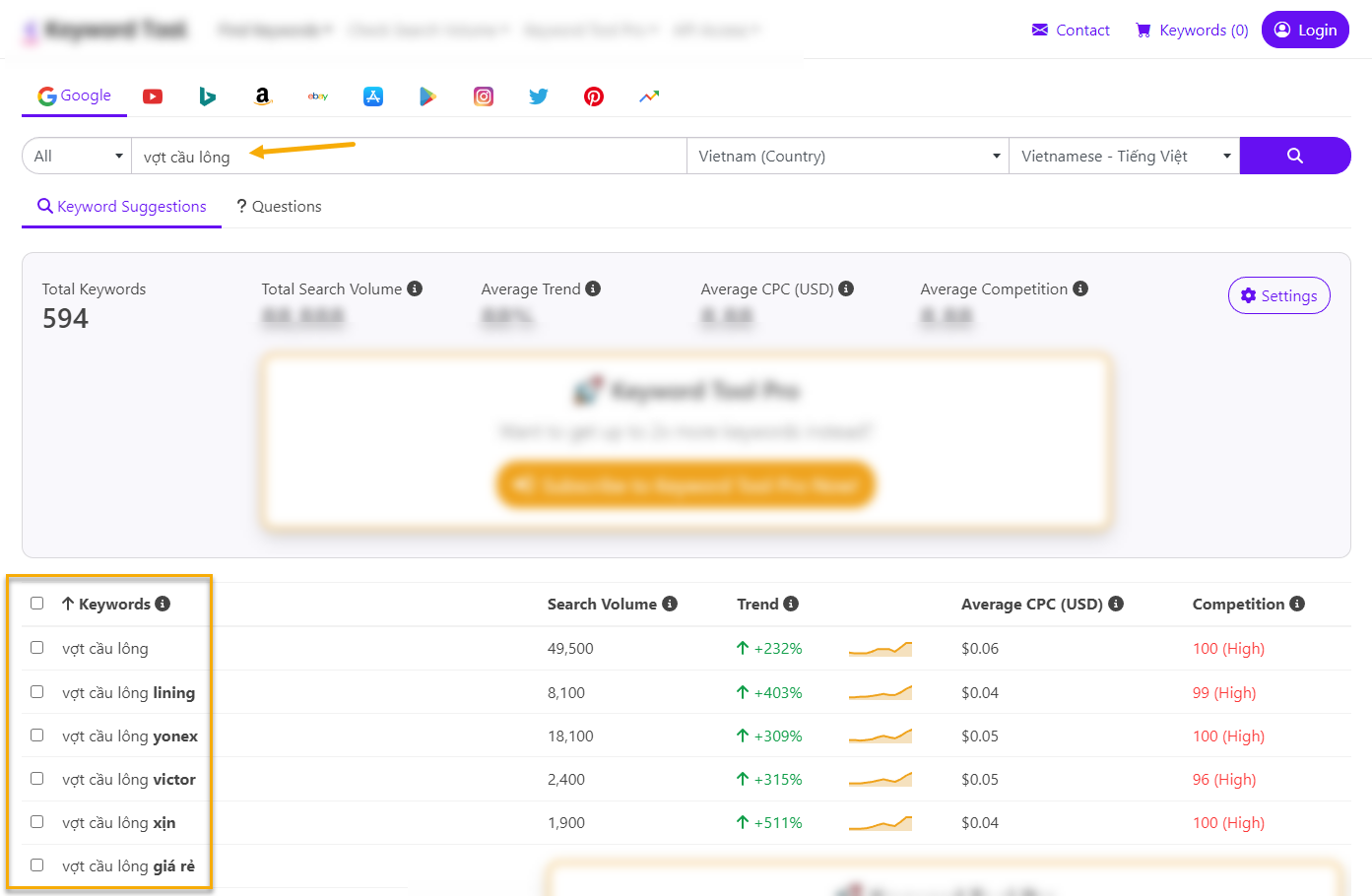Open the Settings button

pyautogui.click(x=1278, y=296)
